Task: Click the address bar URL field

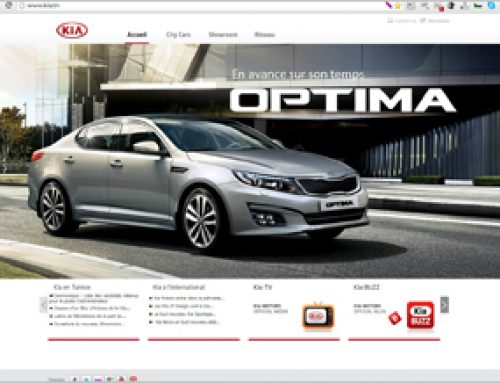Action: [x=200, y=6]
